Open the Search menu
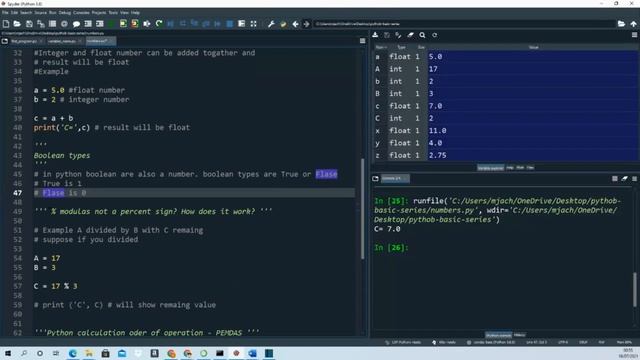This screenshot has width=640, height=360. pos(26,13)
